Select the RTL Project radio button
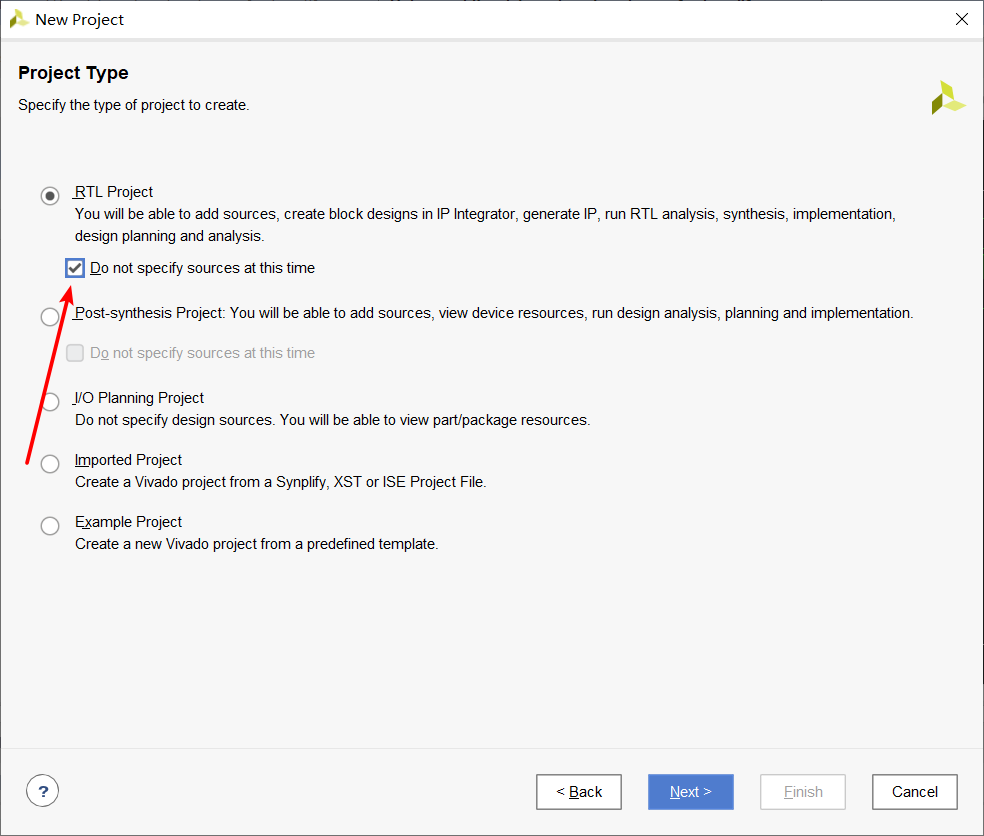This screenshot has width=984, height=836. pyautogui.click(x=50, y=195)
